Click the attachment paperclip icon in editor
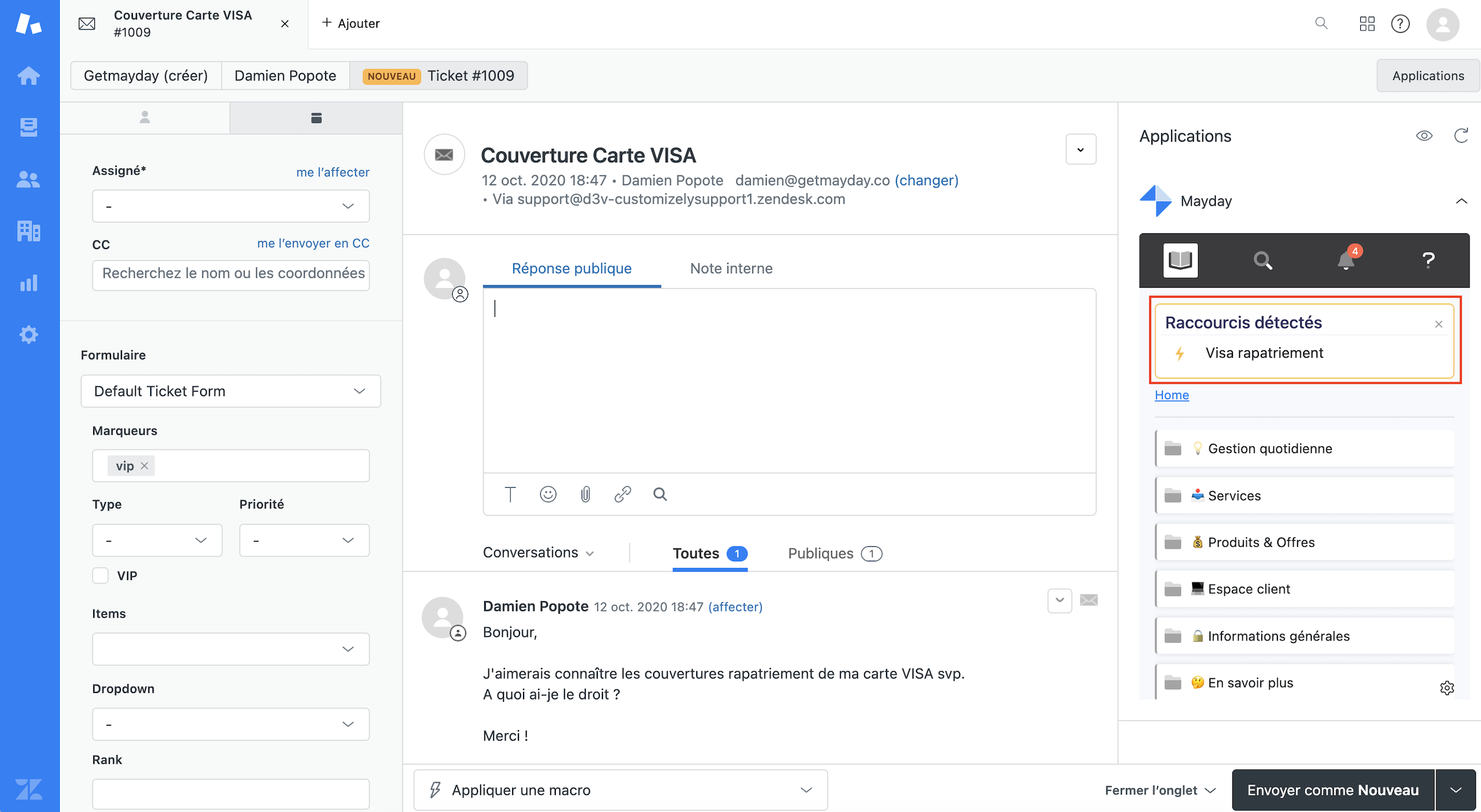This screenshot has height=812, width=1481. pyautogui.click(x=585, y=494)
